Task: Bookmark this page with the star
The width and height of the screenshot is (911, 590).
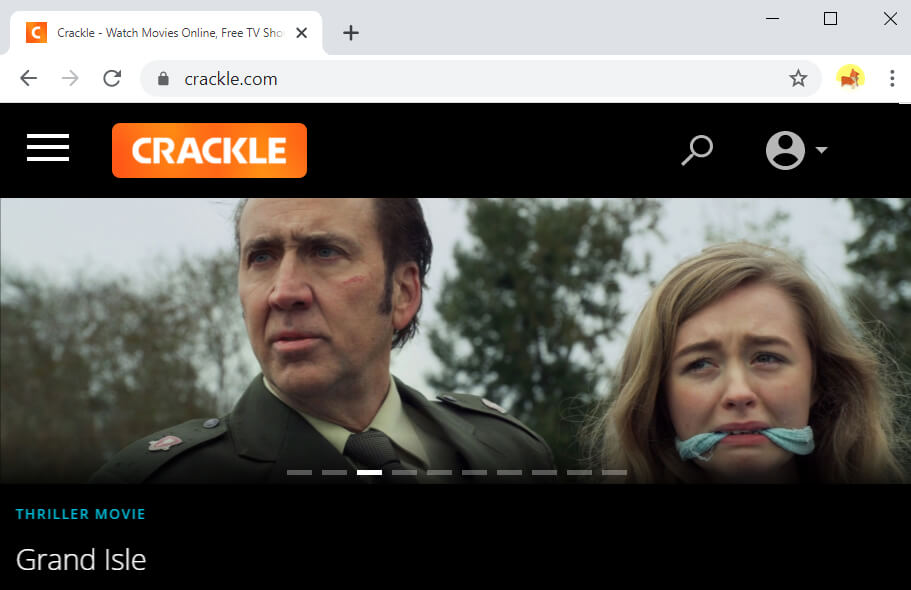Action: (798, 78)
